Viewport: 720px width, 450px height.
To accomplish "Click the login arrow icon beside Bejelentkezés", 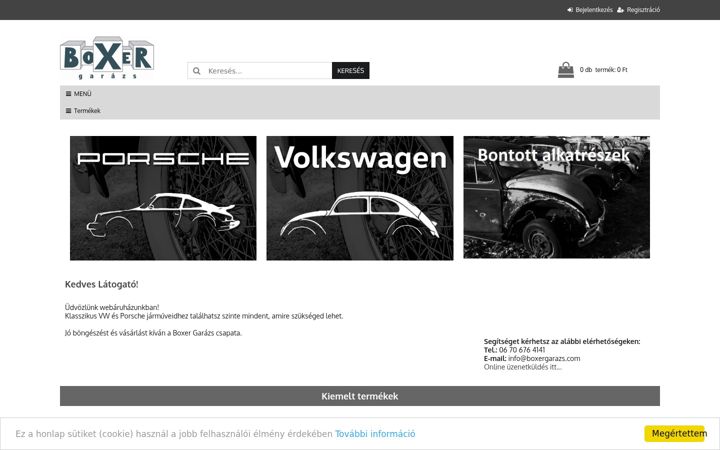I will (570, 10).
